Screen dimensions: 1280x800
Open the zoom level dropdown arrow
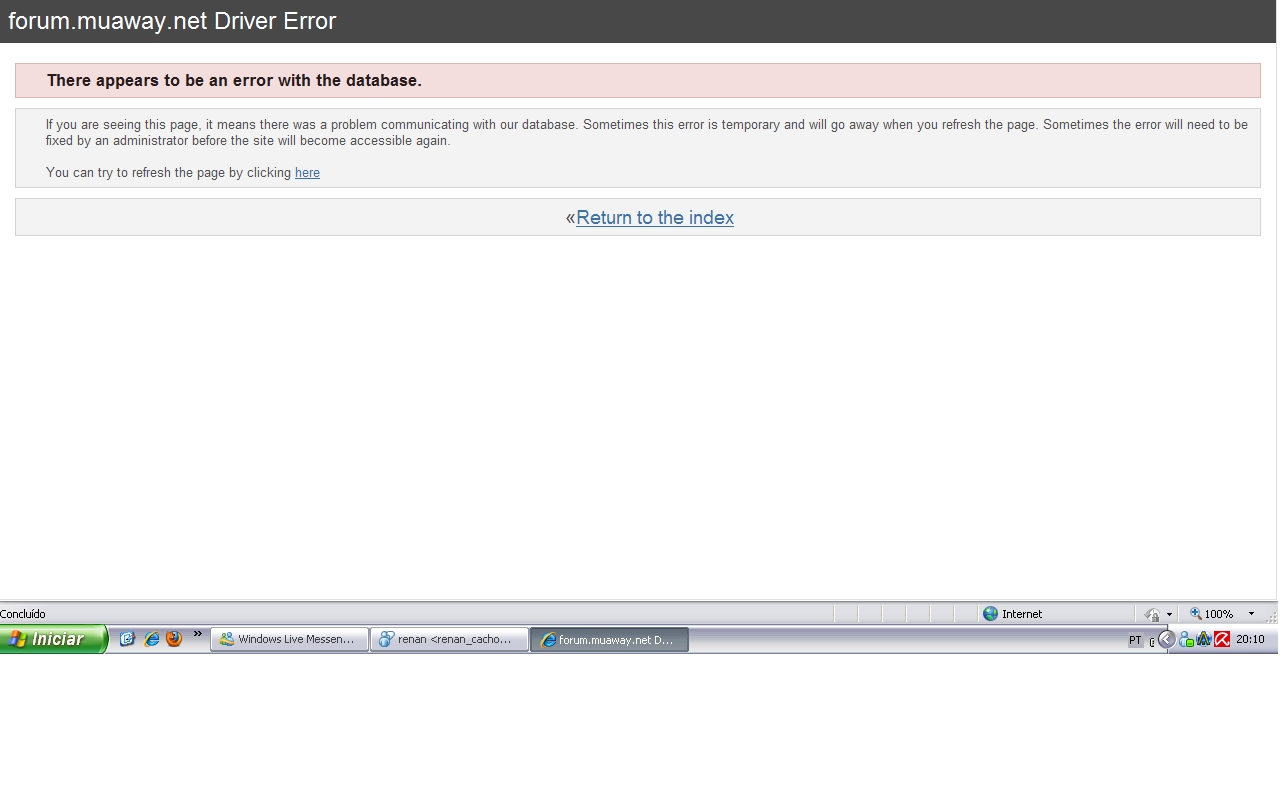[x=1251, y=614]
